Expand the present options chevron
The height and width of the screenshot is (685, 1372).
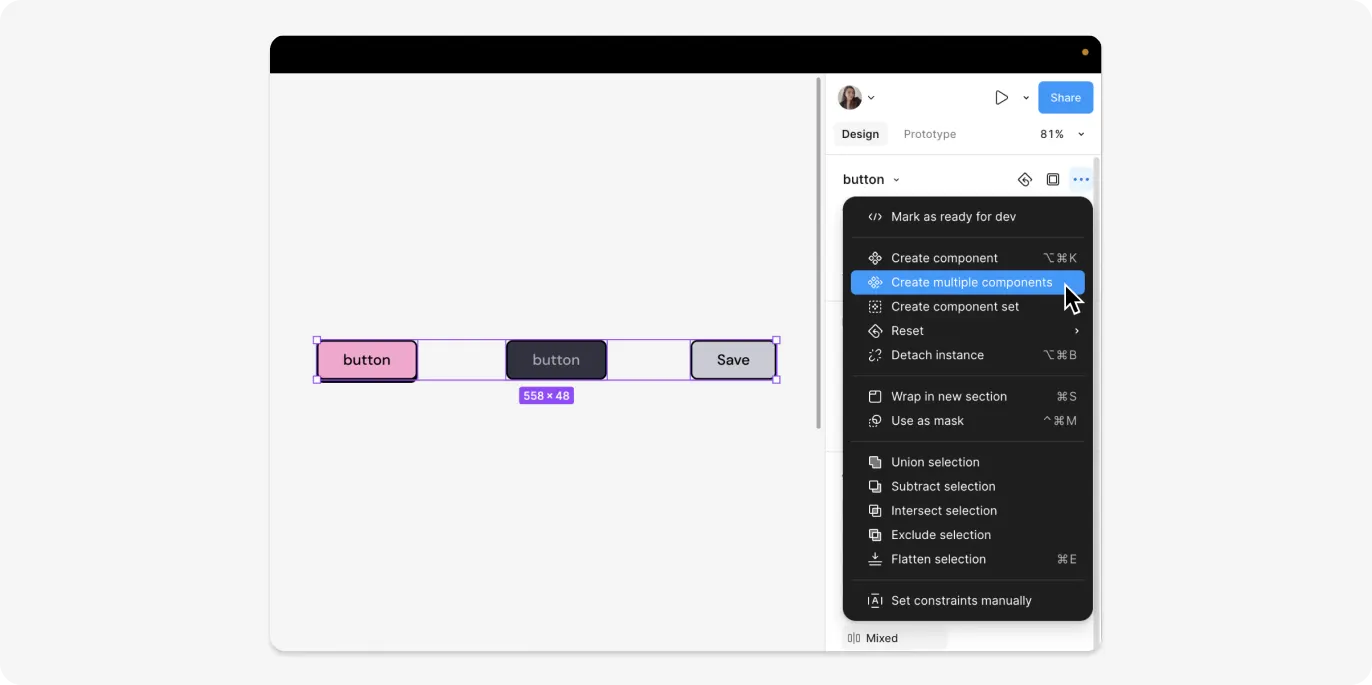(x=1026, y=98)
